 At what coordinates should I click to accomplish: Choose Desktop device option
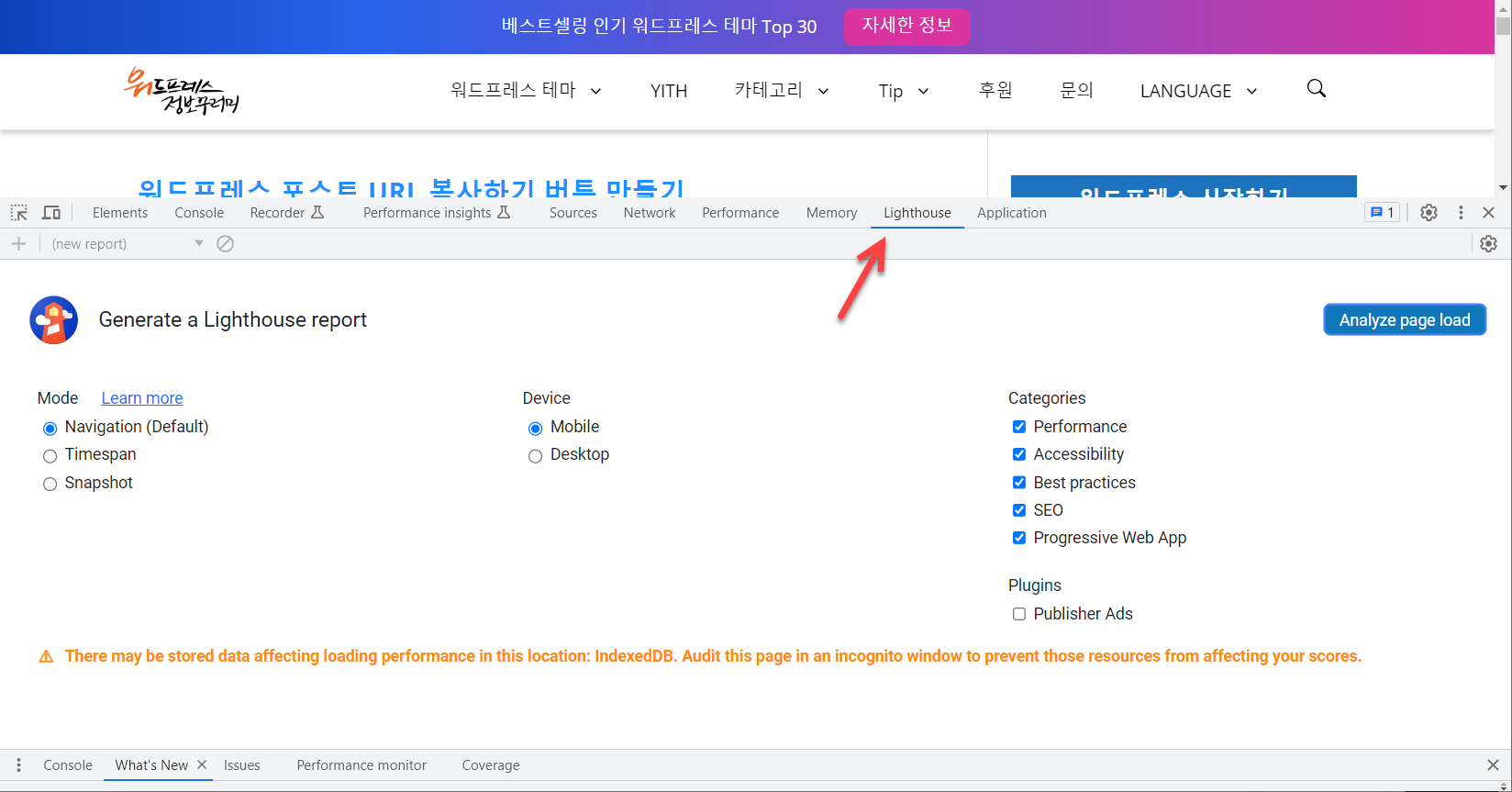coord(536,456)
